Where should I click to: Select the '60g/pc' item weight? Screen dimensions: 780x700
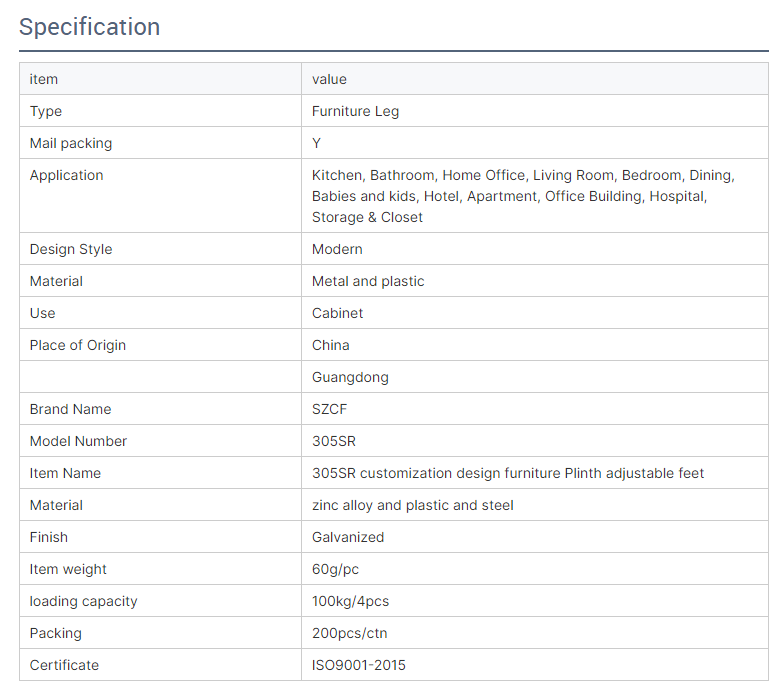point(335,569)
